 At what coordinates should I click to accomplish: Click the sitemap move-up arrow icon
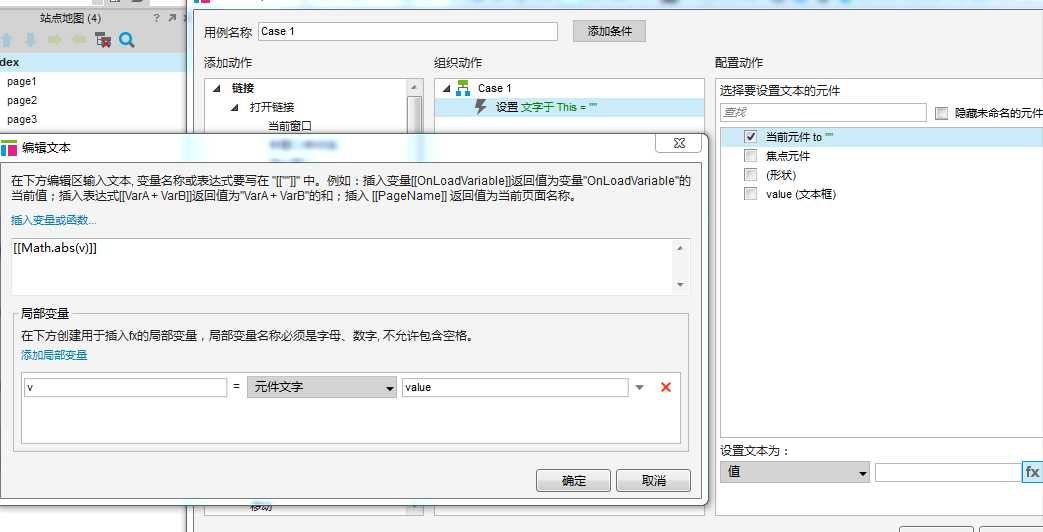(x=7, y=40)
